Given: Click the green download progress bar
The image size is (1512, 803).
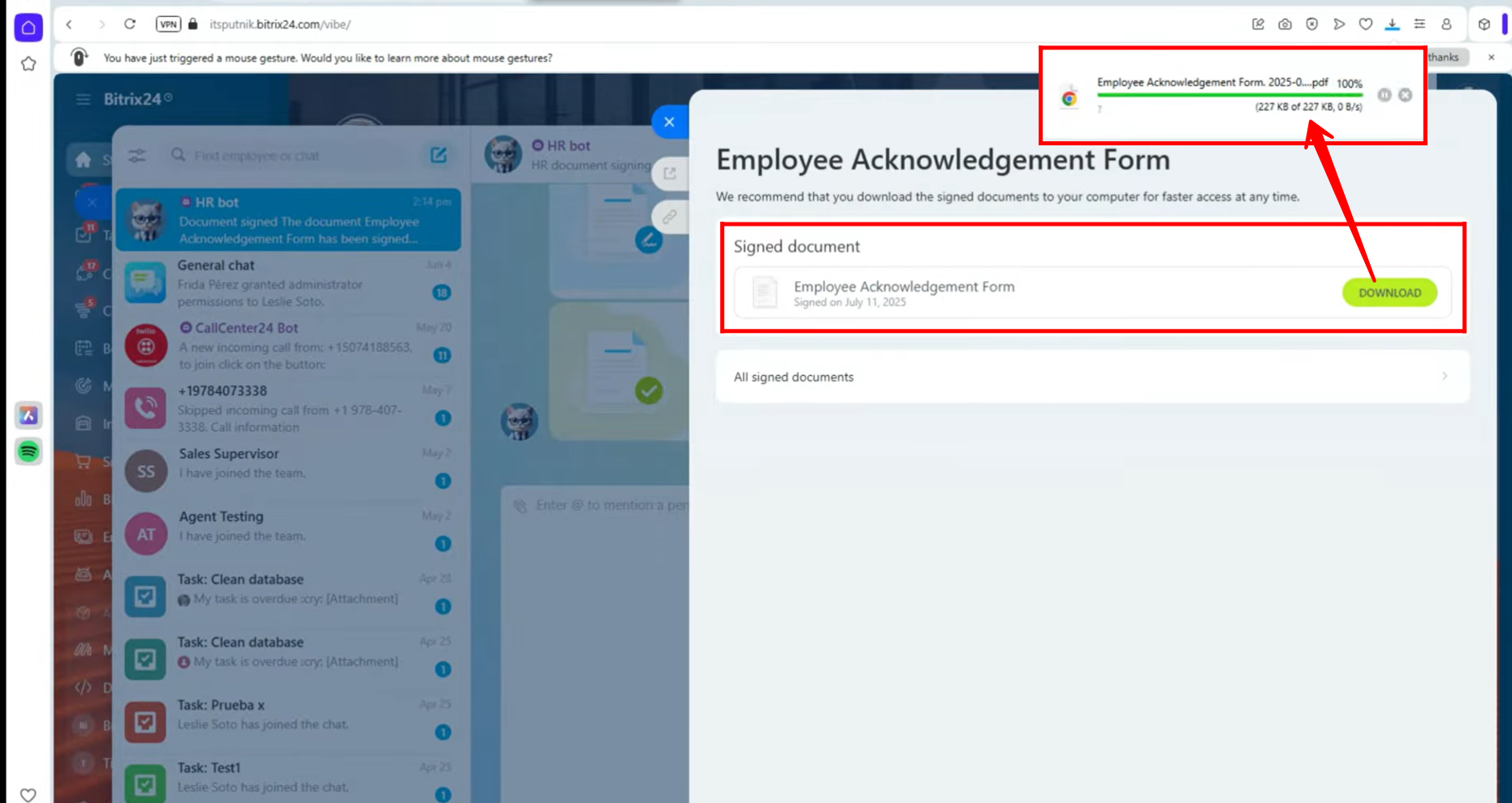Looking at the screenshot, I should (1229, 95).
